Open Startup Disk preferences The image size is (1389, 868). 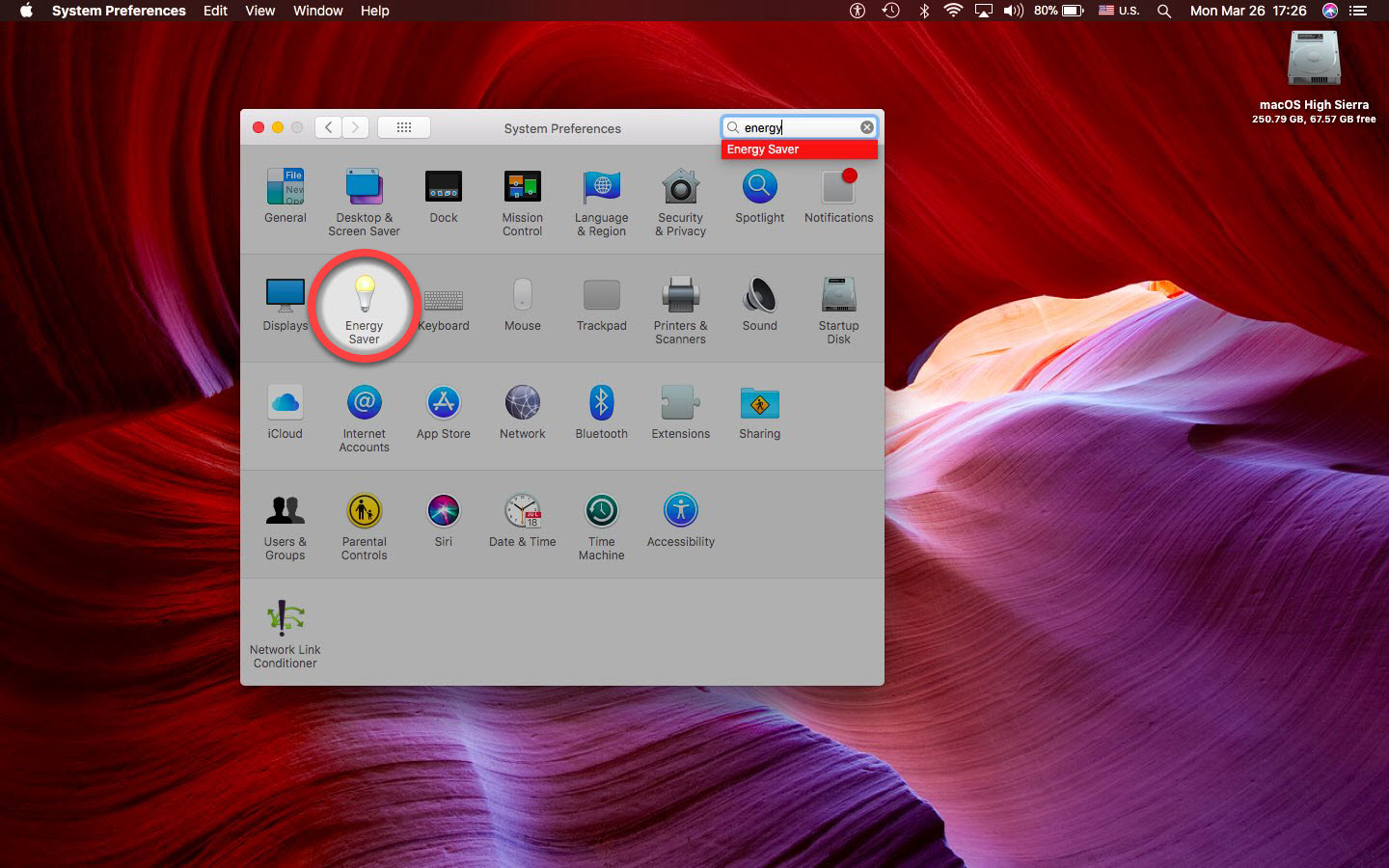[x=838, y=310]
